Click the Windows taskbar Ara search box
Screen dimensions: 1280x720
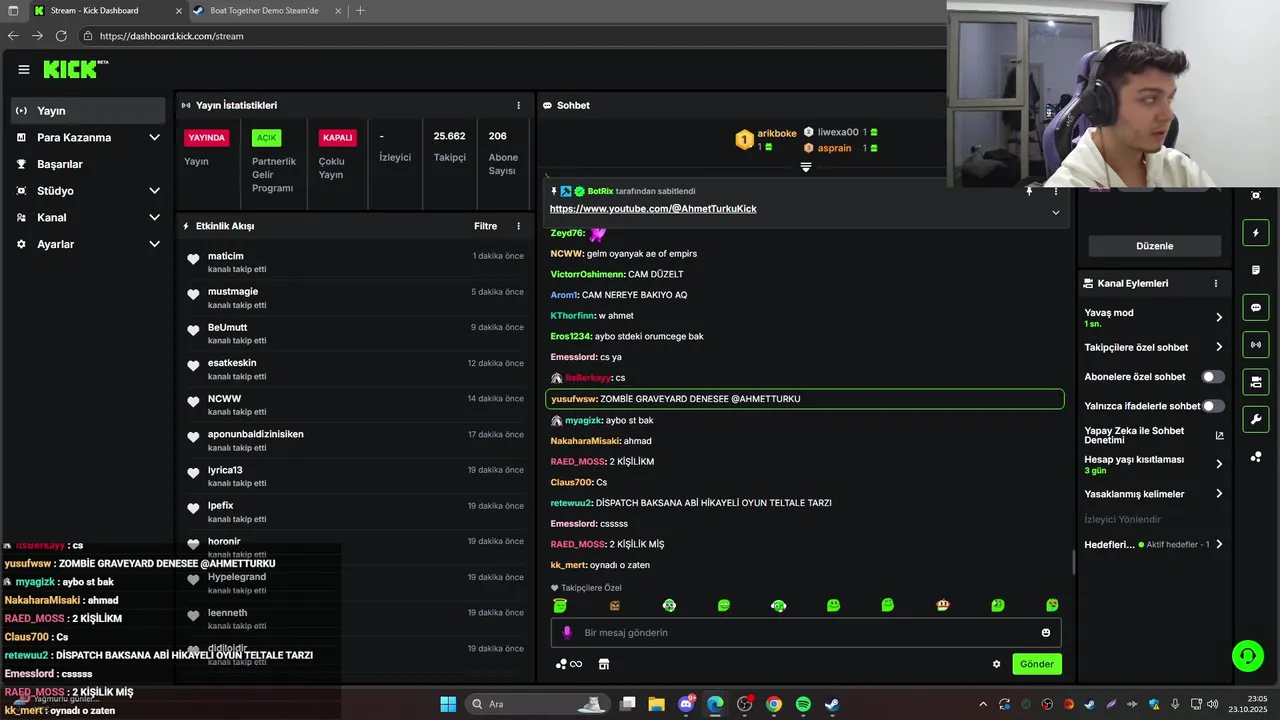537,704
